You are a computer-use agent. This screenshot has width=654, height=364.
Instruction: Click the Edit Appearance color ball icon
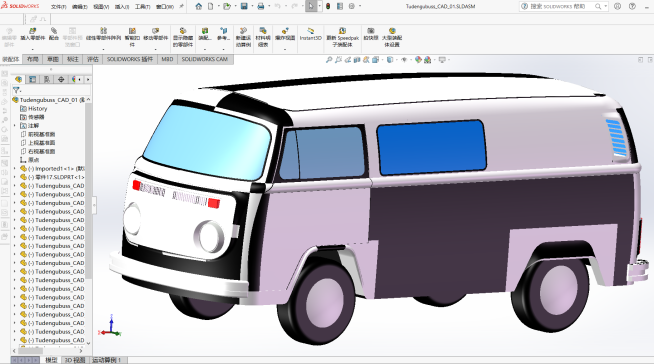[418, 60]
